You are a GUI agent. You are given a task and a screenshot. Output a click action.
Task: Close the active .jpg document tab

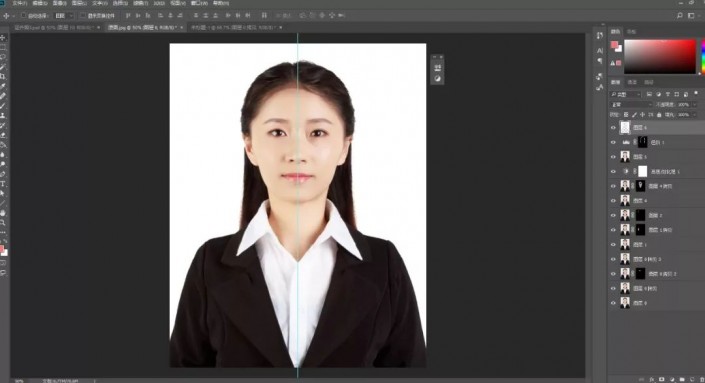coord(182,27)
